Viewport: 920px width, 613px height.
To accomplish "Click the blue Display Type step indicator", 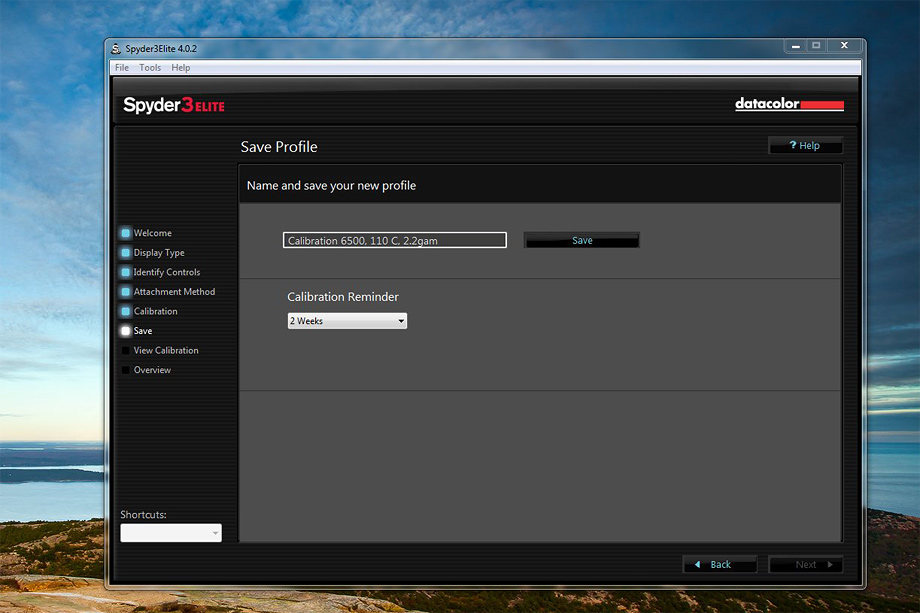I will click(x=126, y=253).
